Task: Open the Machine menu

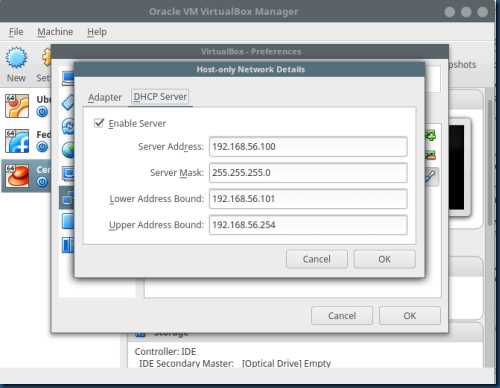Action: click(55, 32)
